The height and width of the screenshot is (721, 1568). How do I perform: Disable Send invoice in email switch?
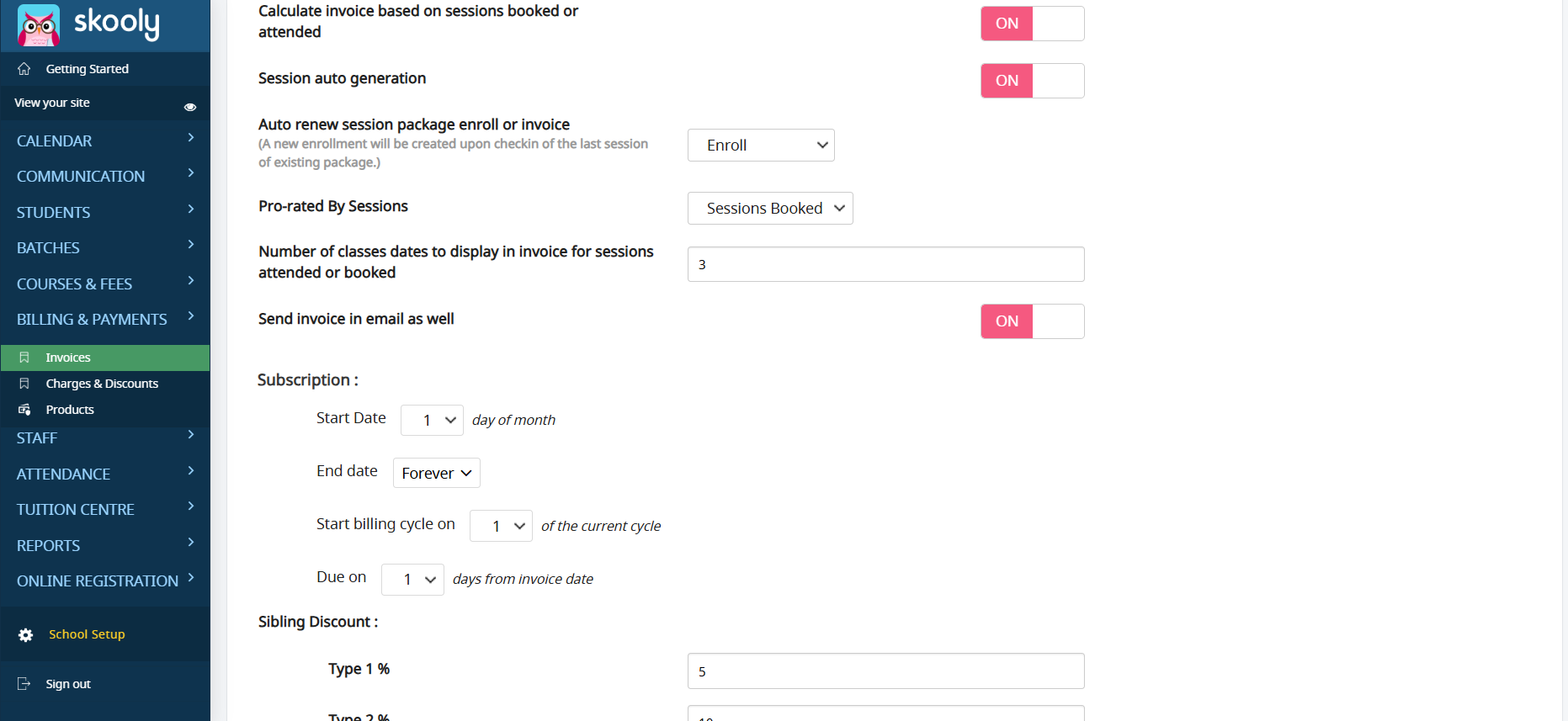point(1032,321)
